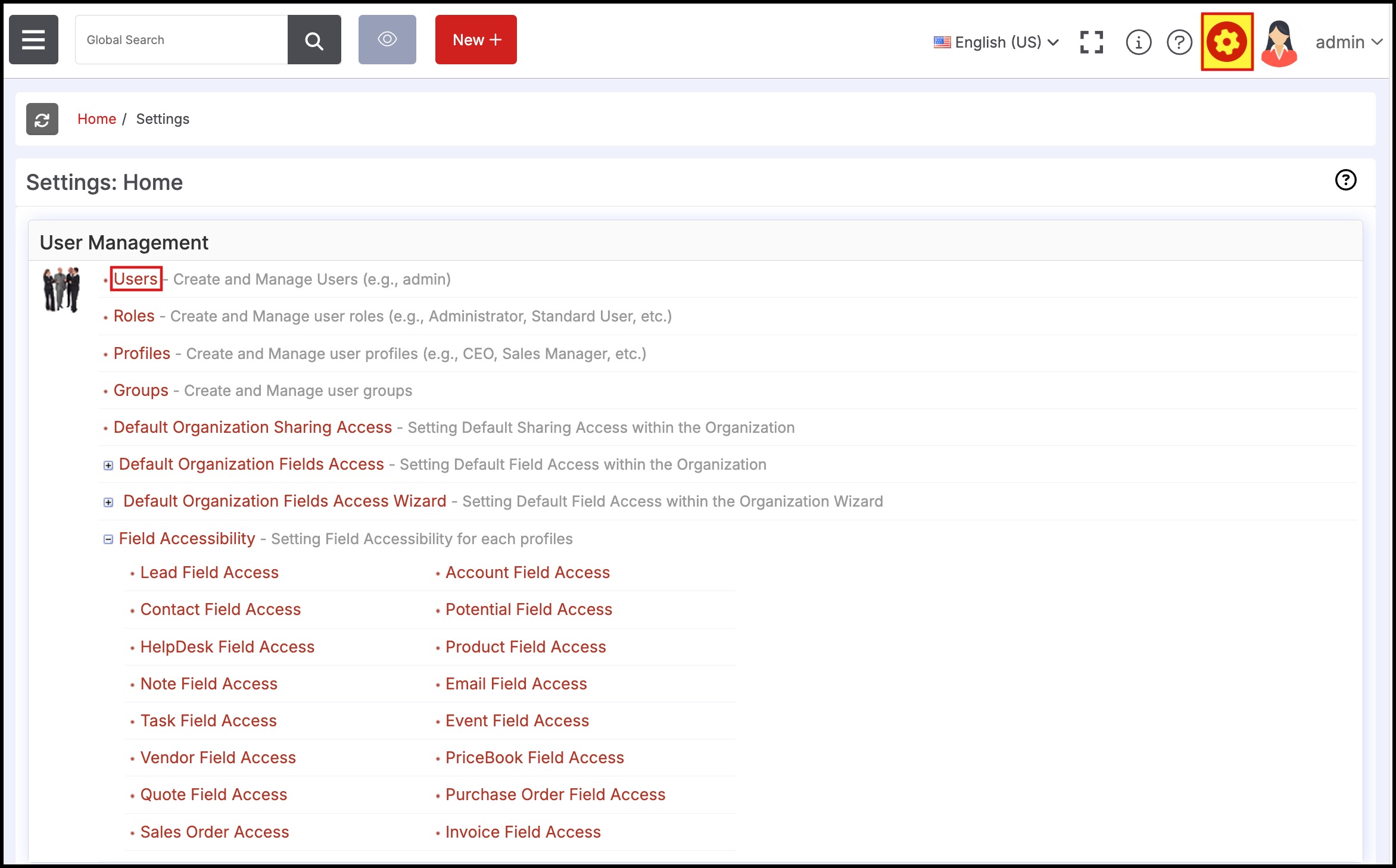Click the admin user avatar
1396x868 pixels.
tap(1279, 42)
